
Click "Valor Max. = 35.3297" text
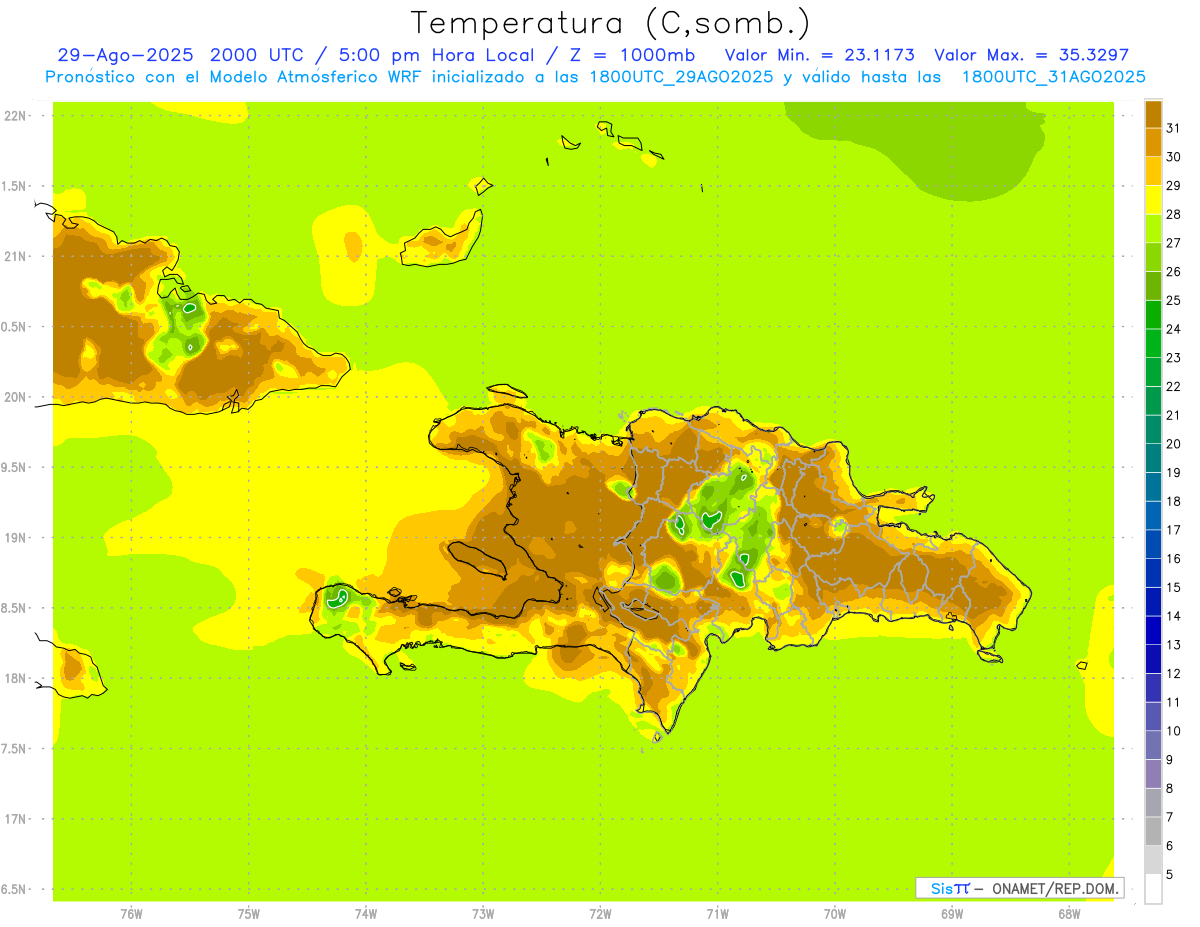1031,55
